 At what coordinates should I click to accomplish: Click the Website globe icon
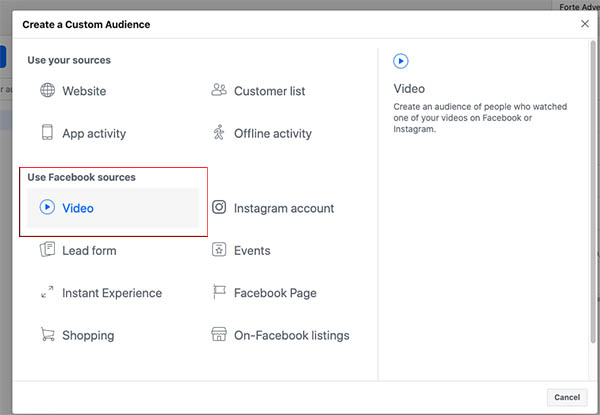(x=47, y=90)
